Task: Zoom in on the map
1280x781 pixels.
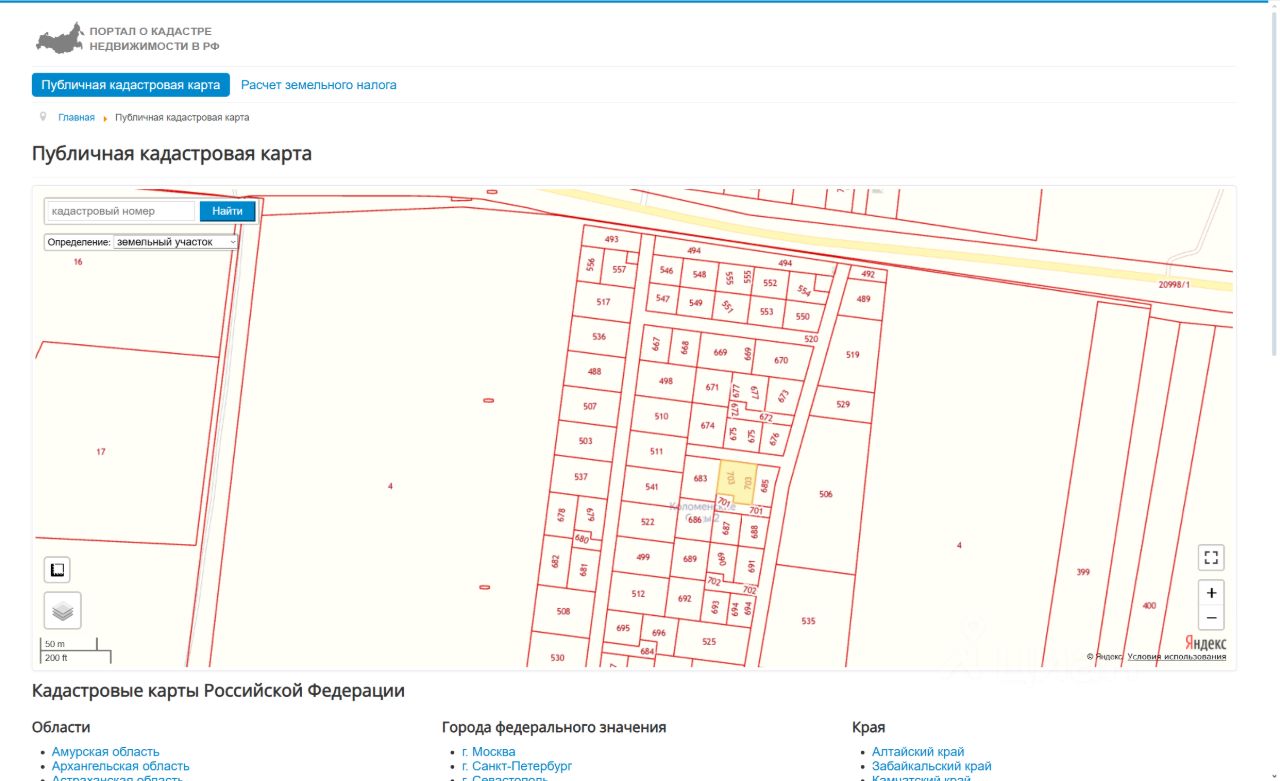Action: pyautogui.click(x=1211, y=593)
